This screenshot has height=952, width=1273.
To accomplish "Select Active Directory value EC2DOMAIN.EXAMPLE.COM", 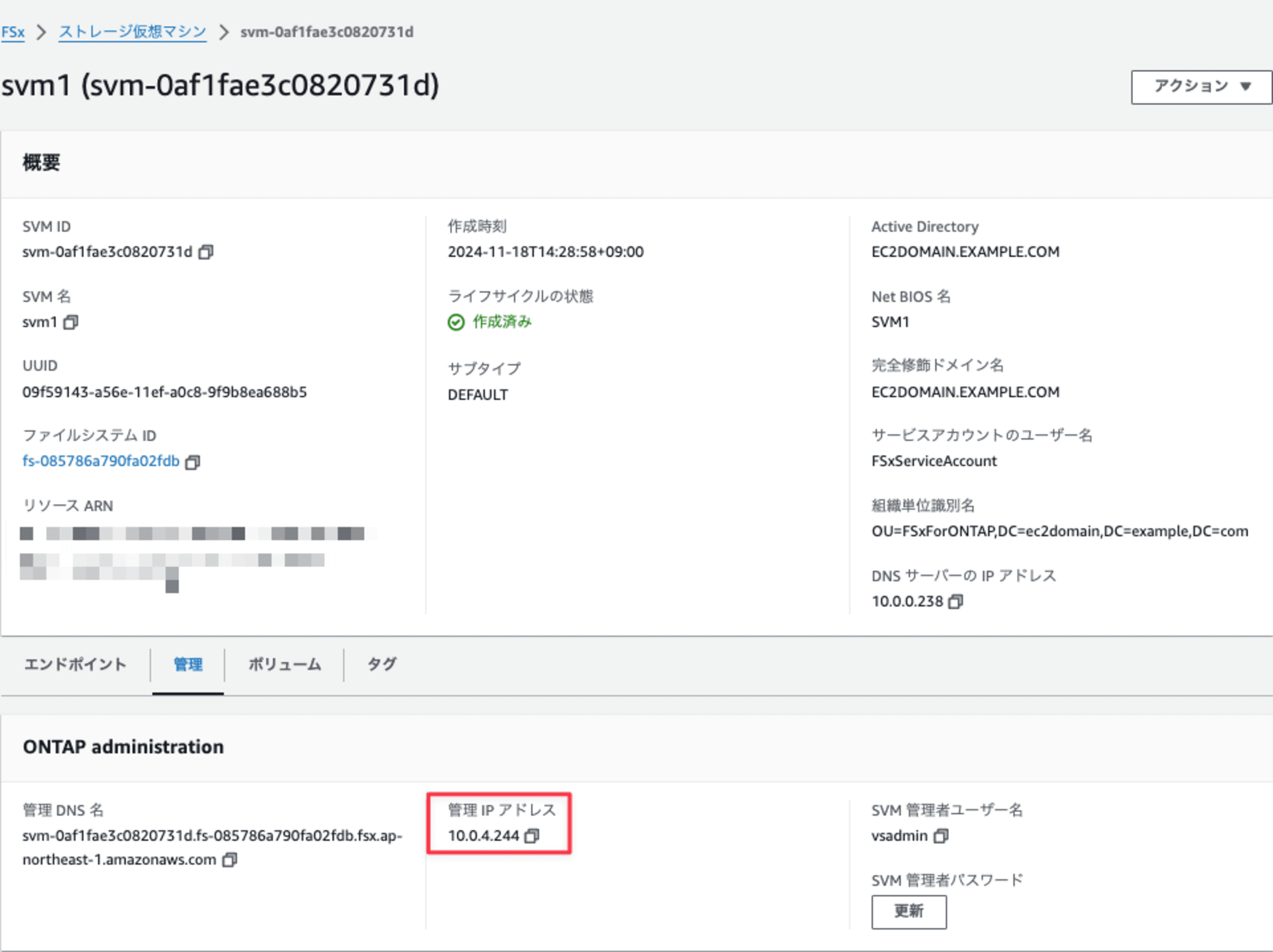I will tap(965, 252).
